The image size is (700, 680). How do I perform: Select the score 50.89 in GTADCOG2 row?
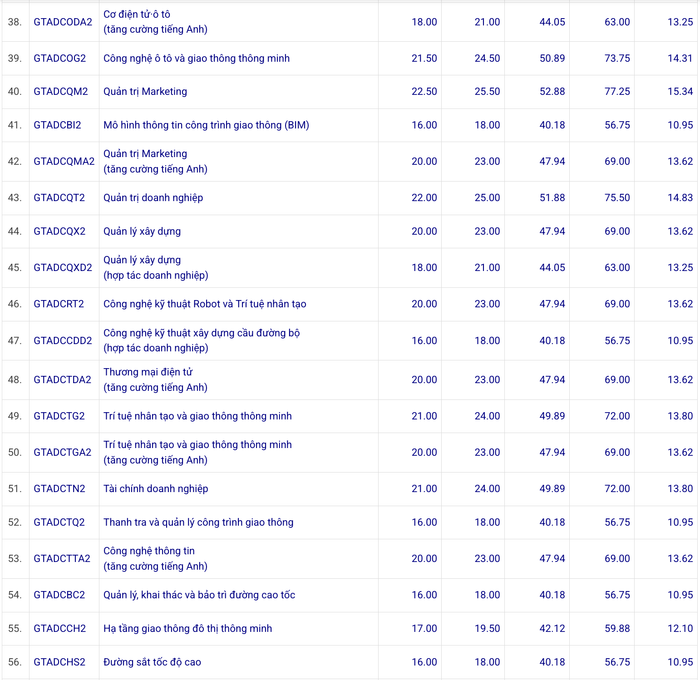(552, 58)
